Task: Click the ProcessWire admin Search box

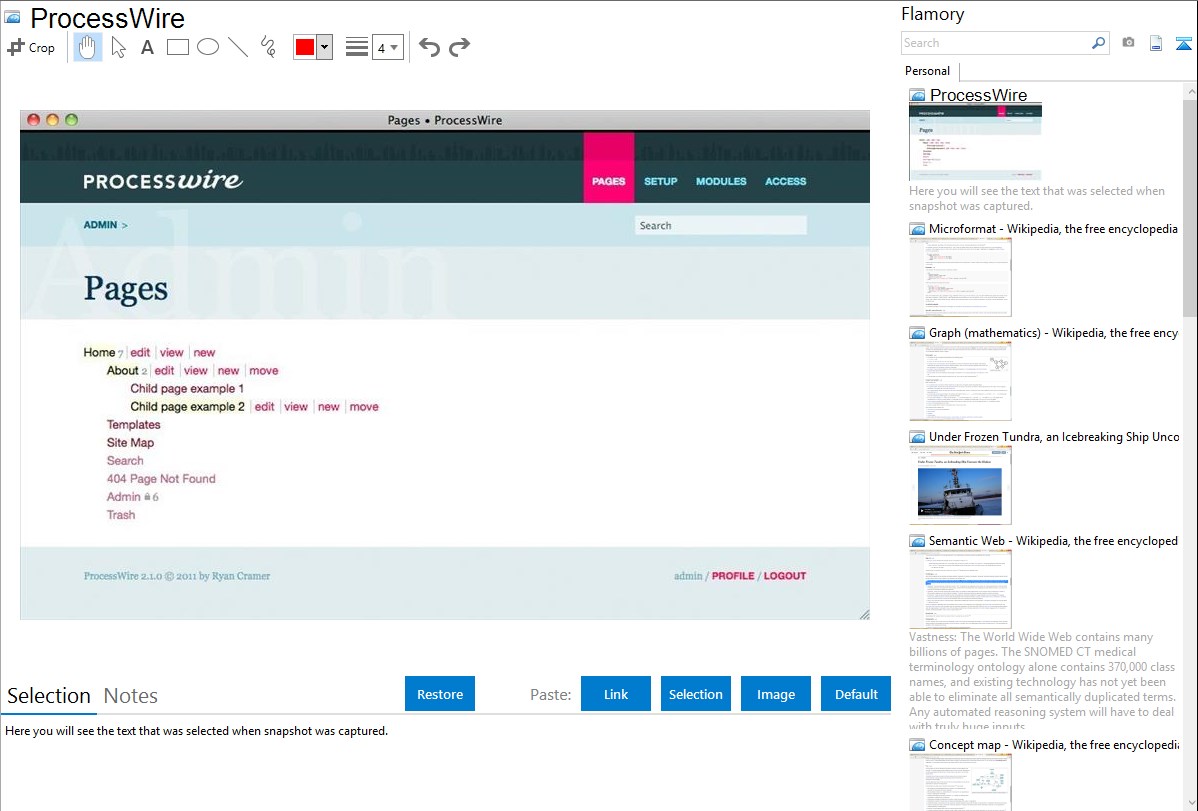Action: tap(720, 225)
